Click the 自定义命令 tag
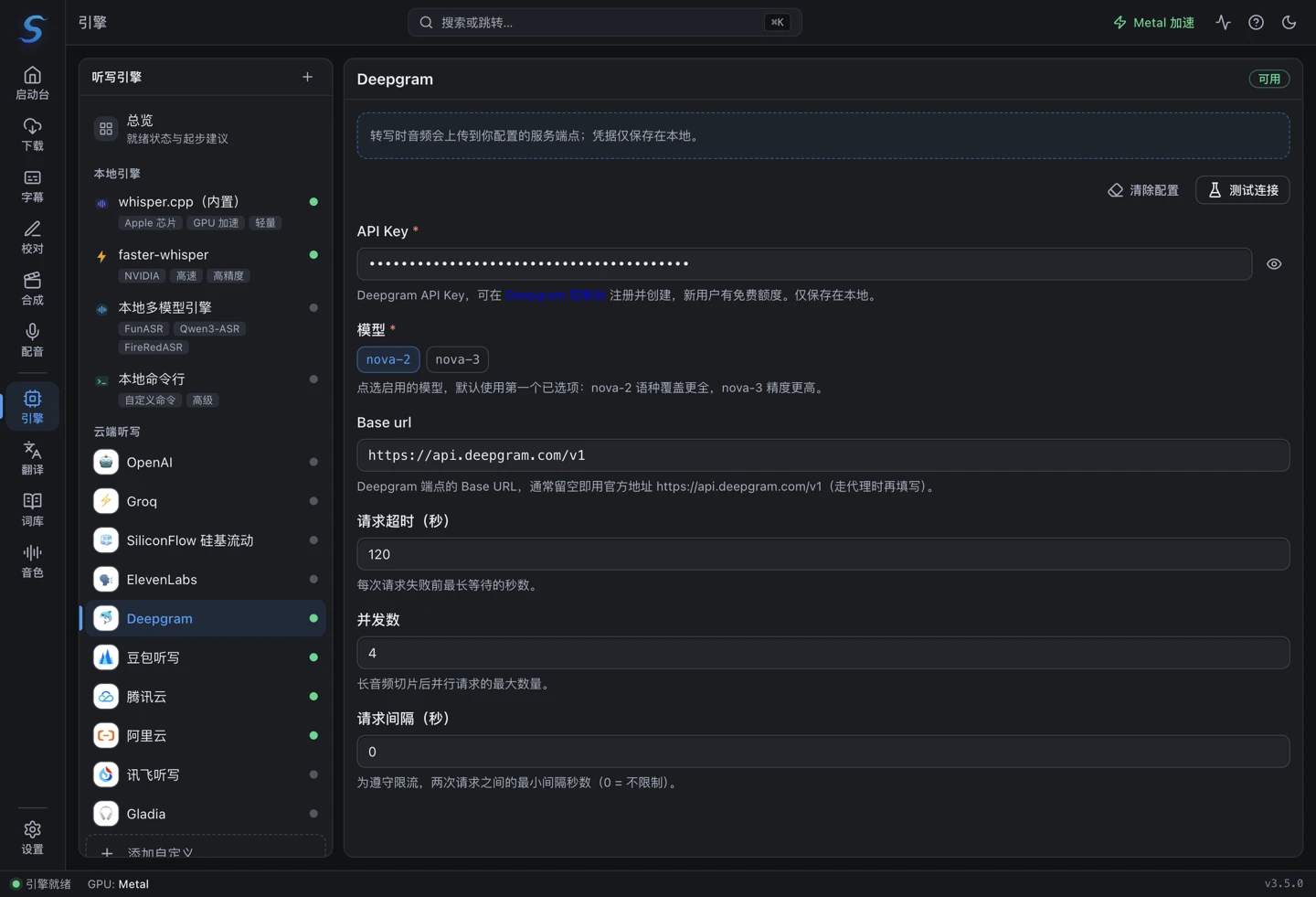The width and height of the screenshot is (1316, 897). pyautogui.click(x=150, y=400)
